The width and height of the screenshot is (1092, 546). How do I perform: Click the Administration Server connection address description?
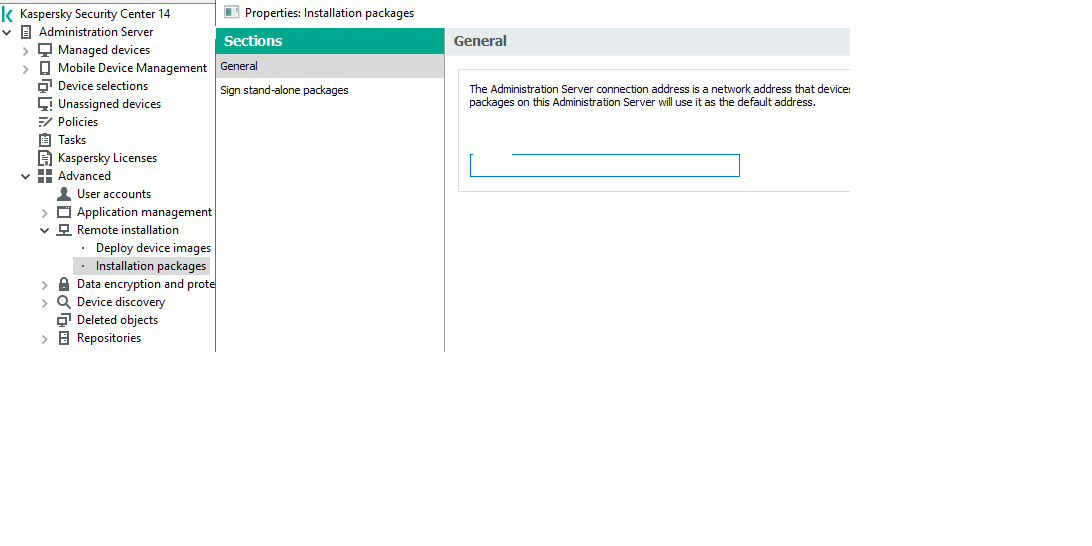[660, 95]
